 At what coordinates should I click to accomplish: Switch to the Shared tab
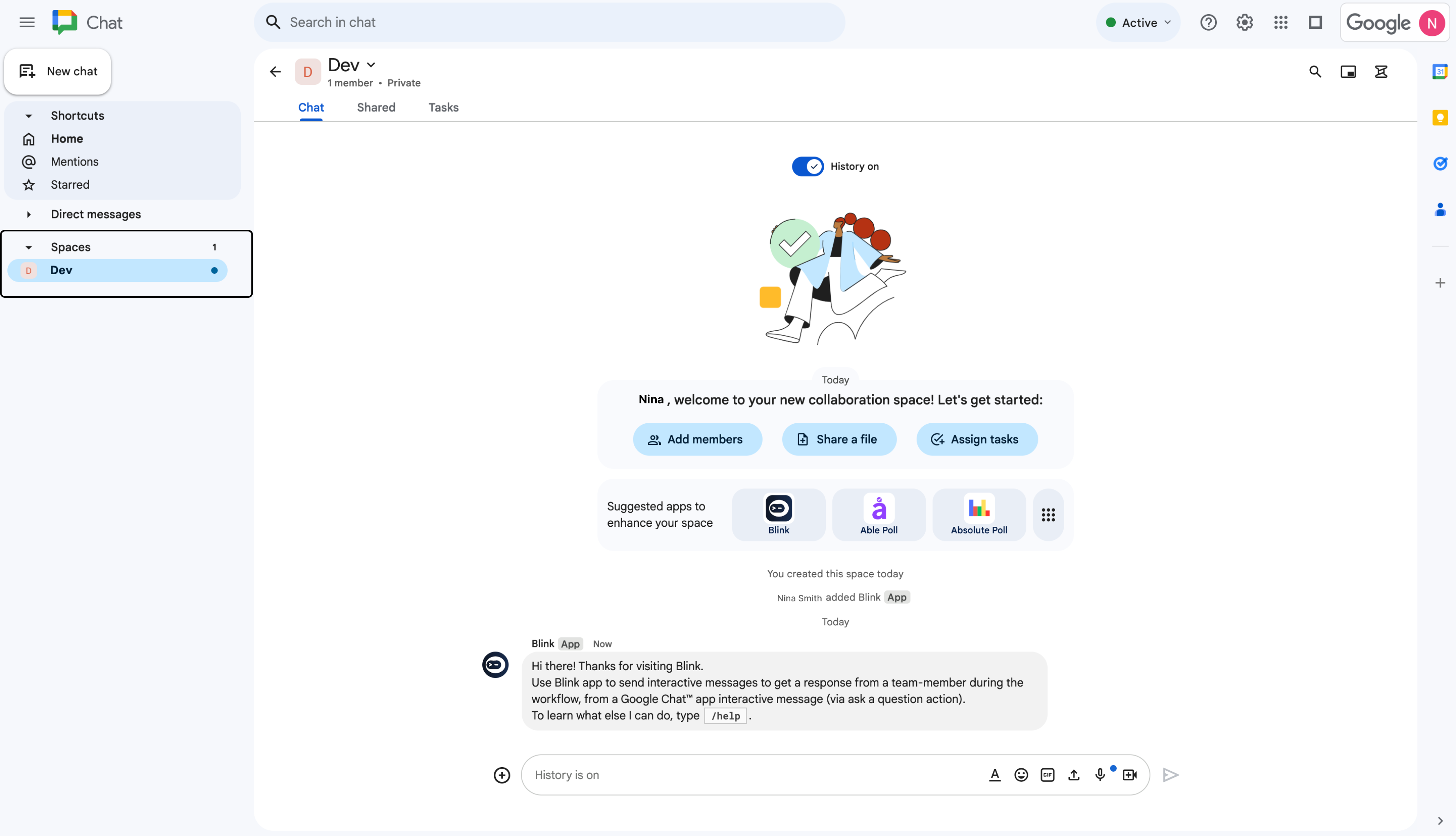point(376,108)
